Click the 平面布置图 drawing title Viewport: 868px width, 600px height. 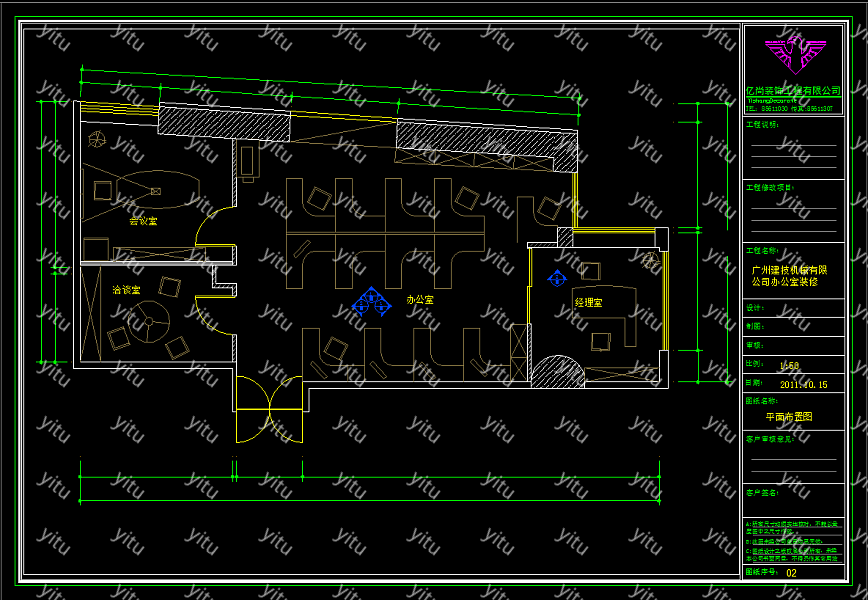click(x=789, y=416)
